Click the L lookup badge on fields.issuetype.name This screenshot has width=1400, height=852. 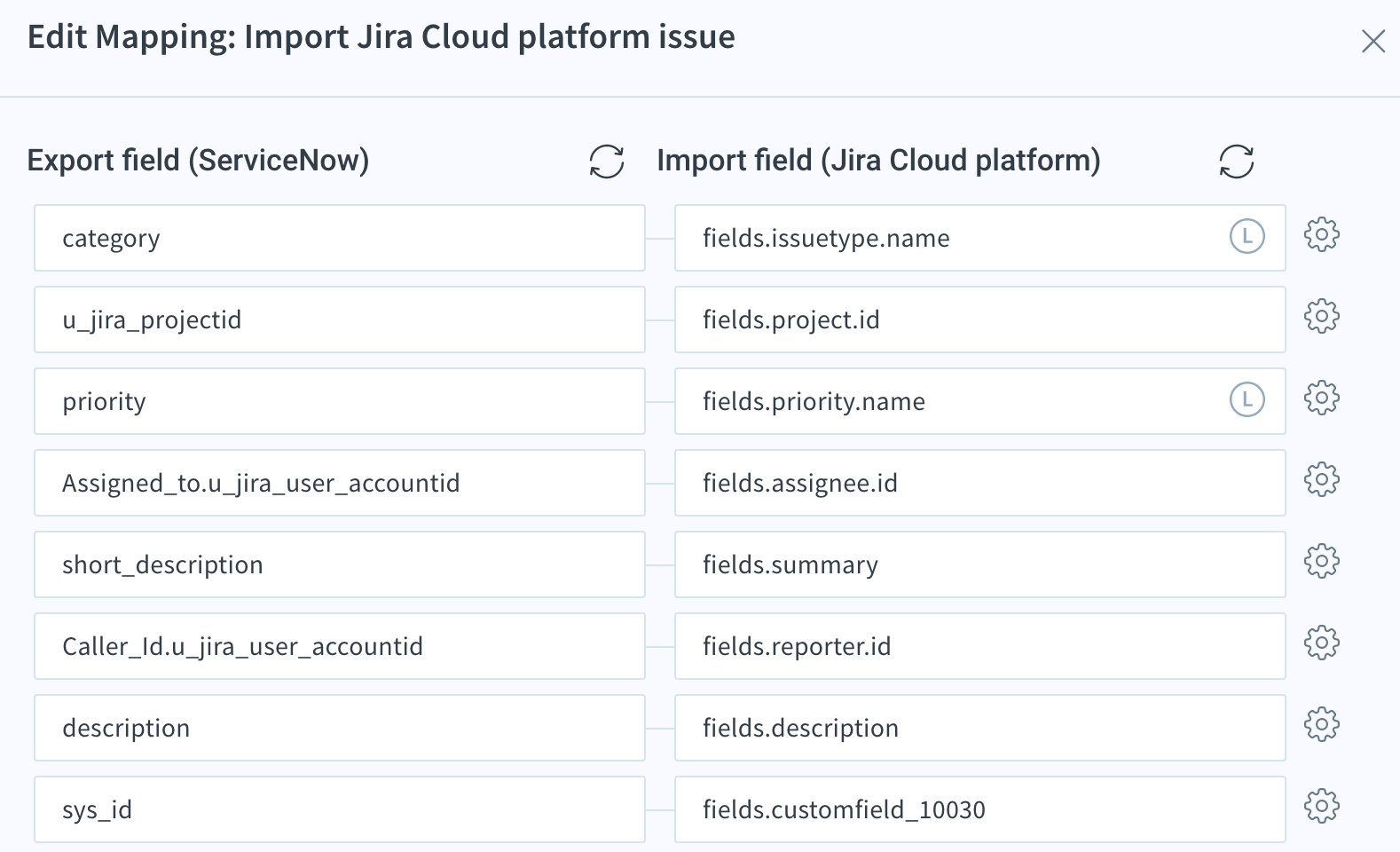(x=1247, y=237)
